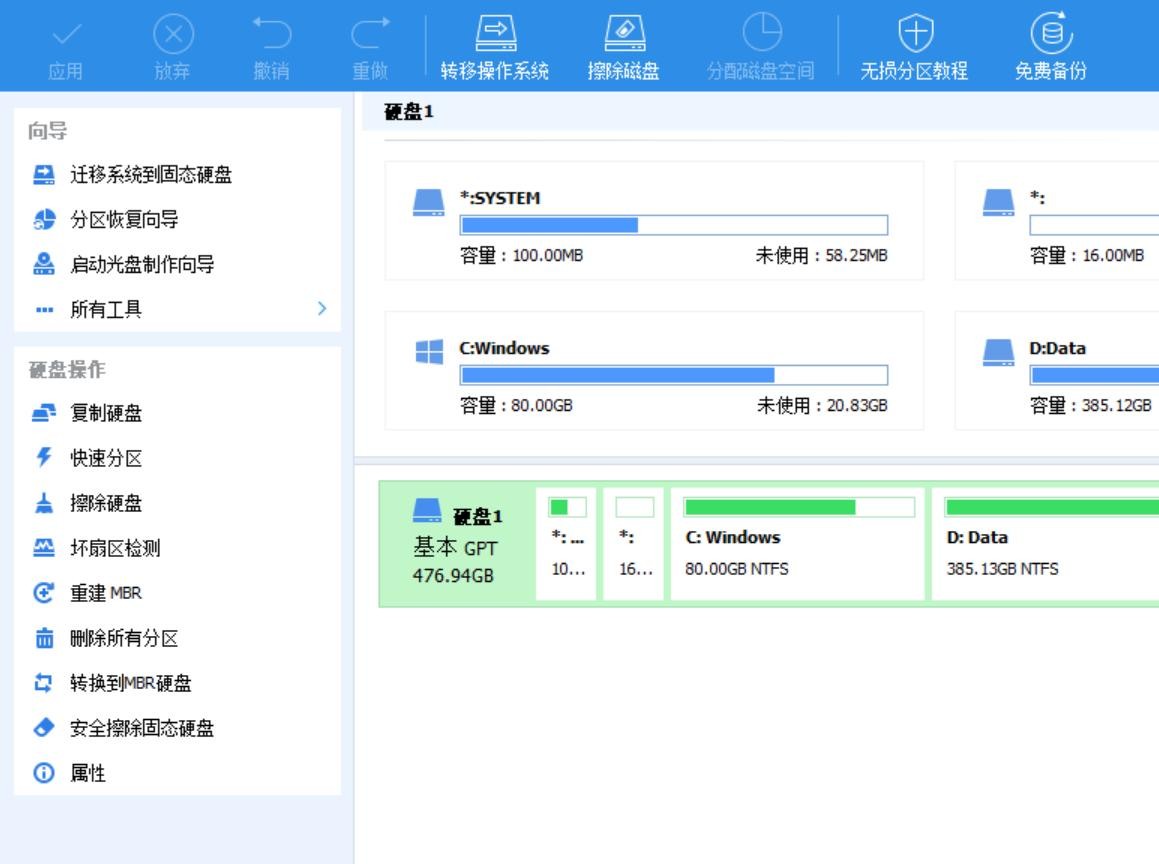Click 重建 MBR in disk operations
This screenshot has width=1159, height=864.
[106, 593]
